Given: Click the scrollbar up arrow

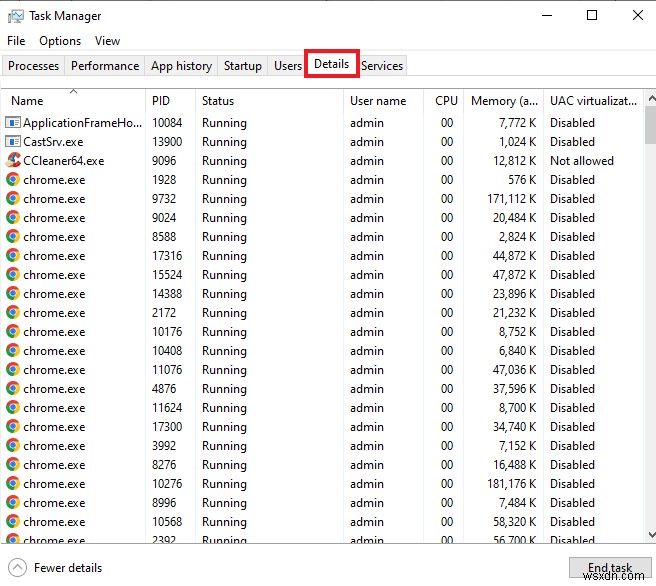Looking at the screenshot, I should coord(651,99).
